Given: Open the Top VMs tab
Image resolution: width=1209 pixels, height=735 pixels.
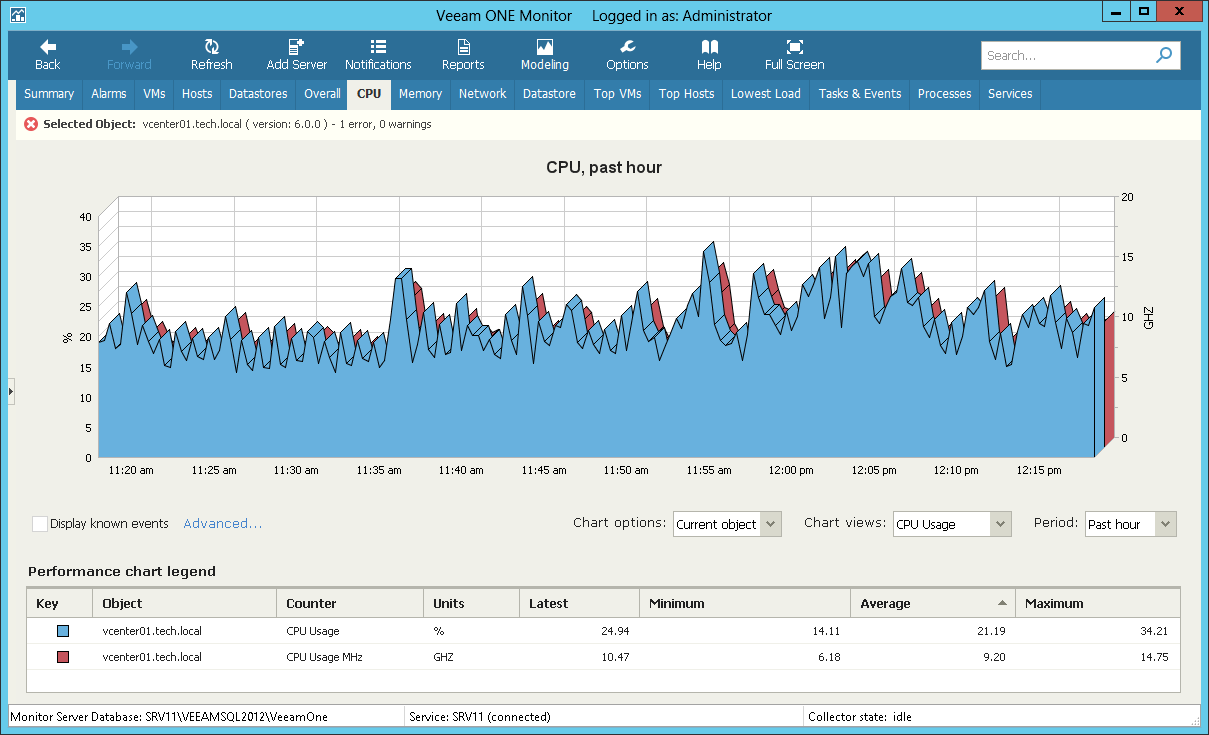Looking at the screenshot, I should [x=617, y=94].
